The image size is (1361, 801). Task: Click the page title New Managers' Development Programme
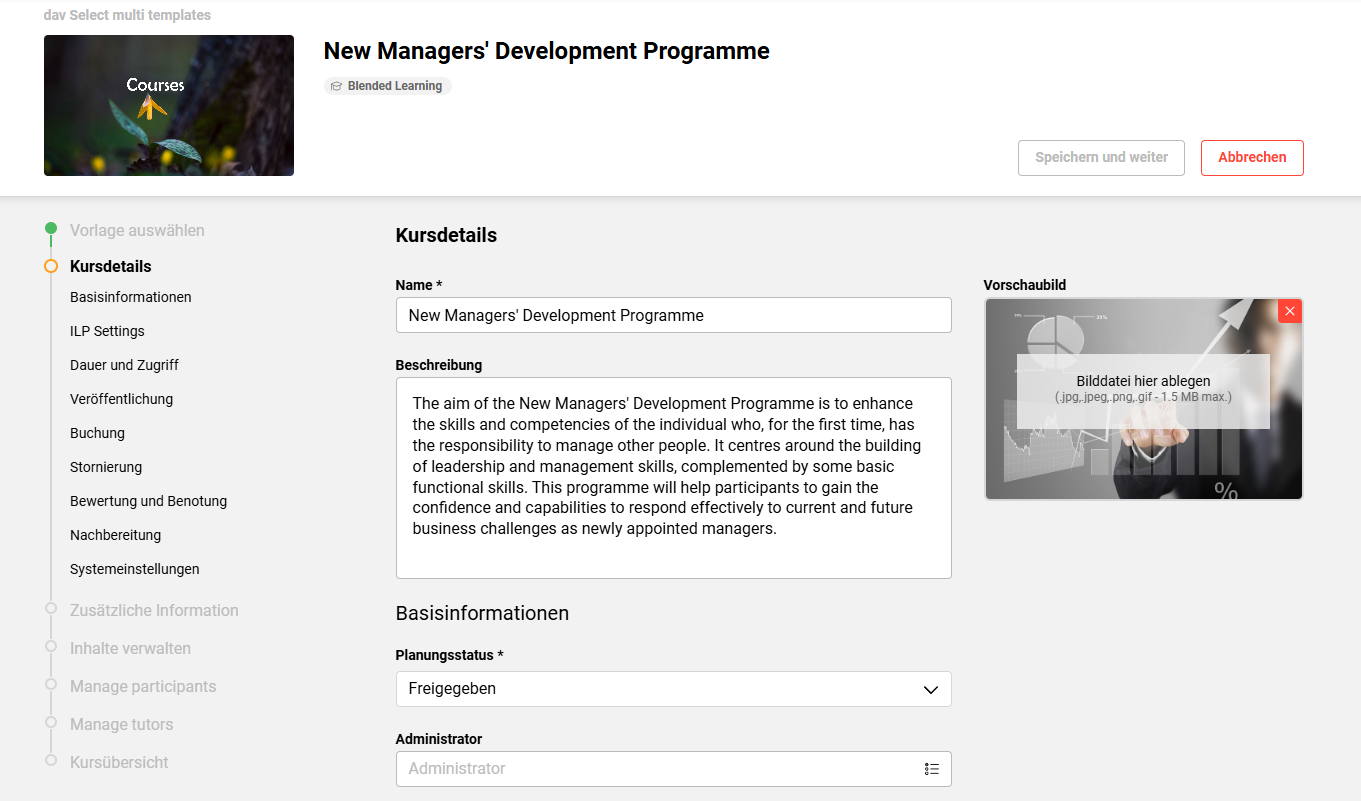tap(547, 51)
